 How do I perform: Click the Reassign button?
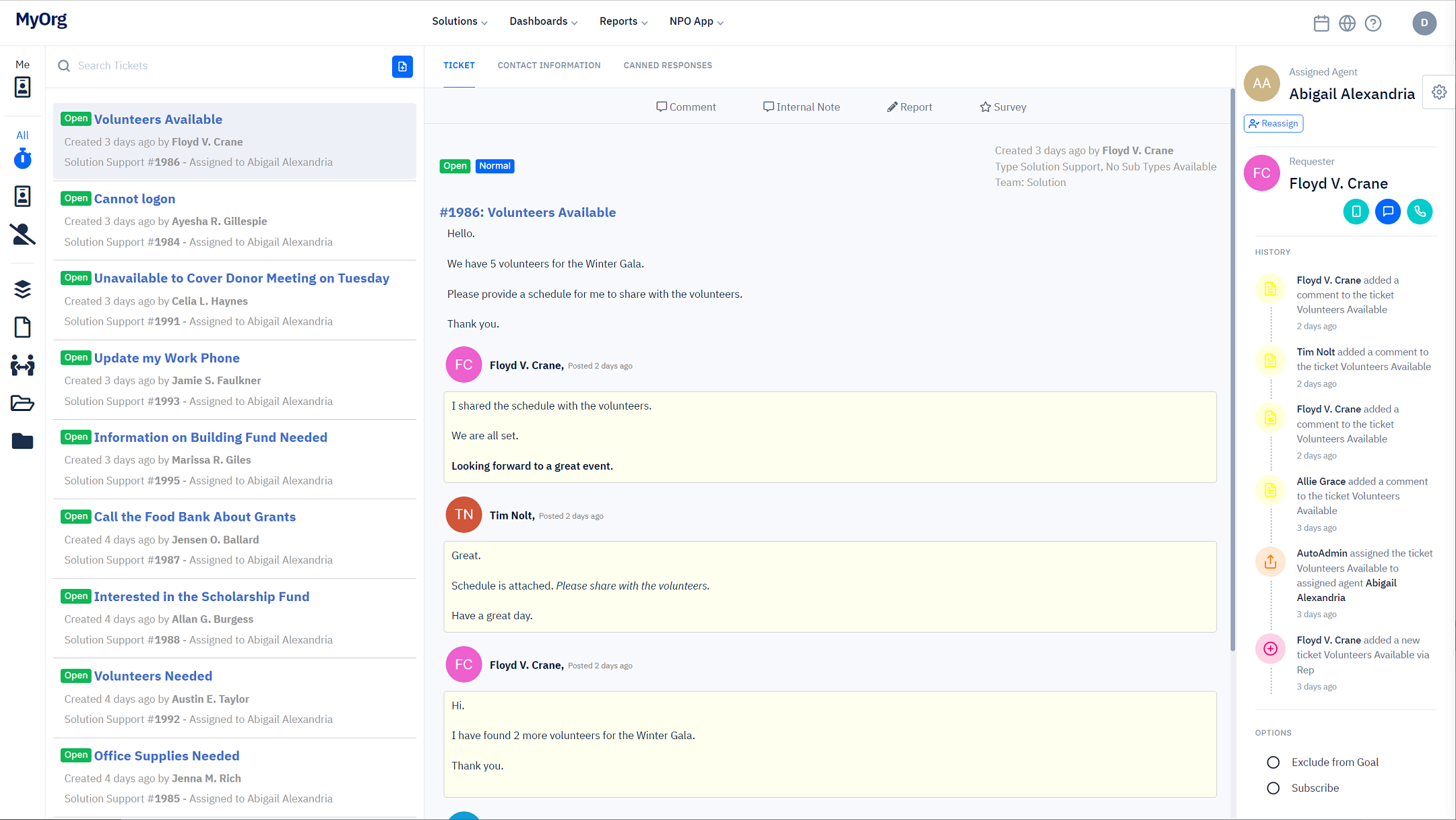pos(1273,123)
